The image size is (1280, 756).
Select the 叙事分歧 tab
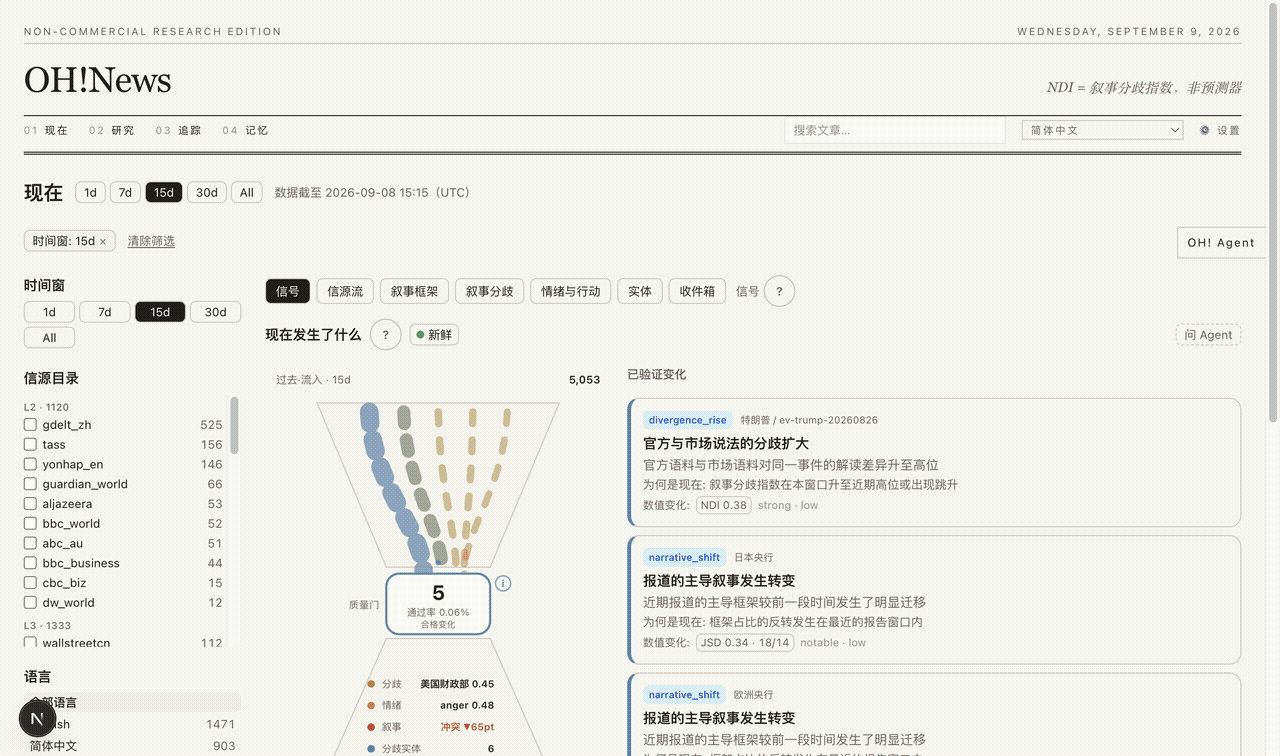tap(490, 291)
